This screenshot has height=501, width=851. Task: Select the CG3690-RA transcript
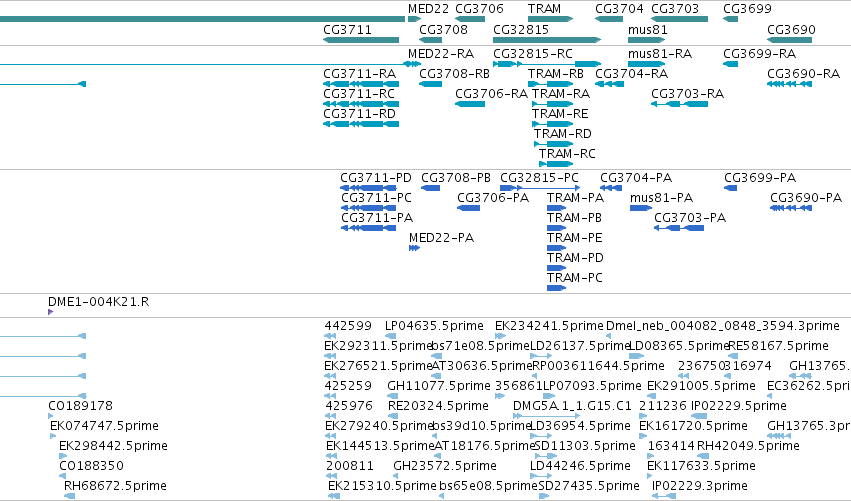click(803, 74)
